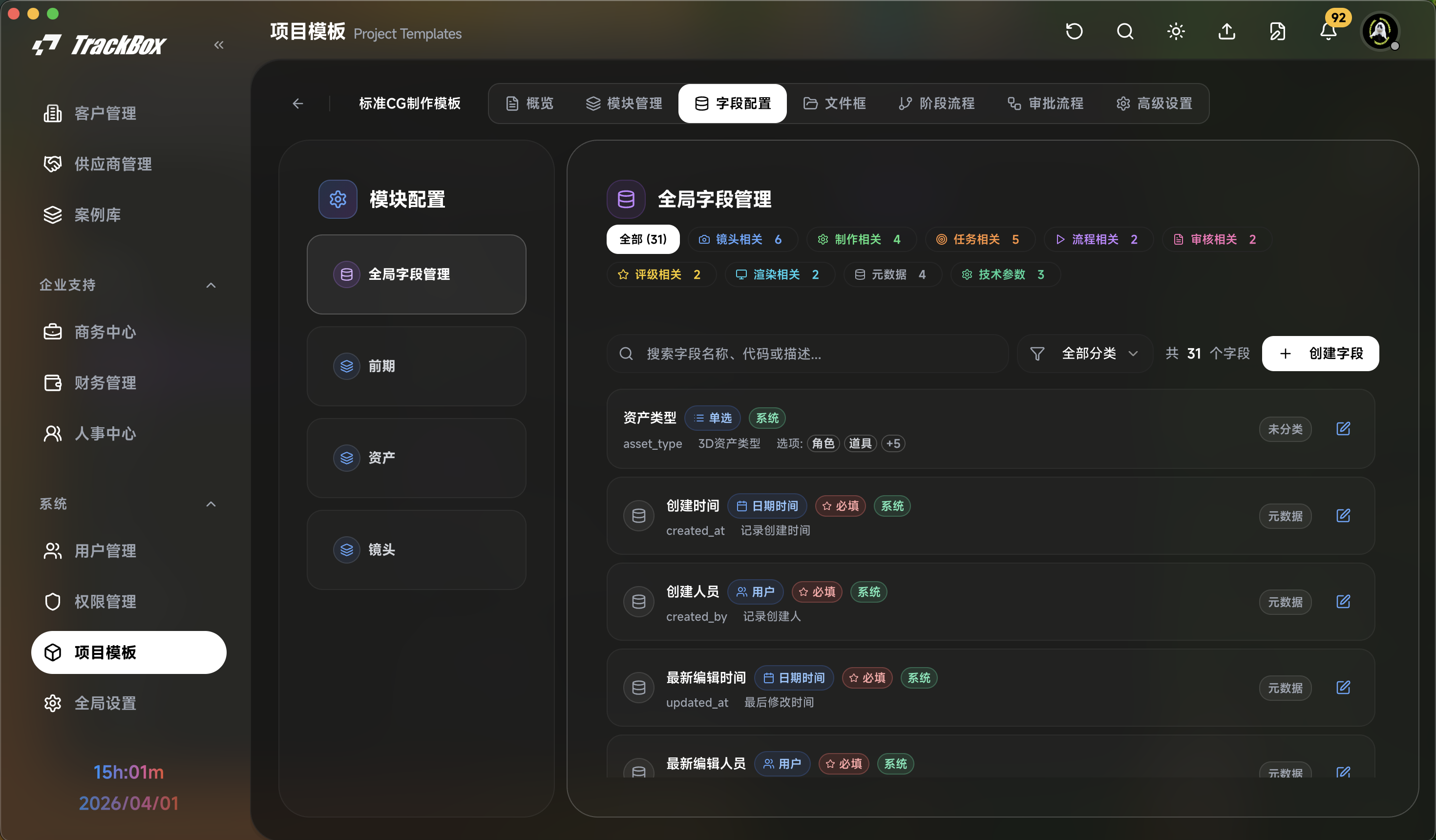Switch to the 模块管理 tab
This screenshot has width=1436, height=840.
(624, 103)
